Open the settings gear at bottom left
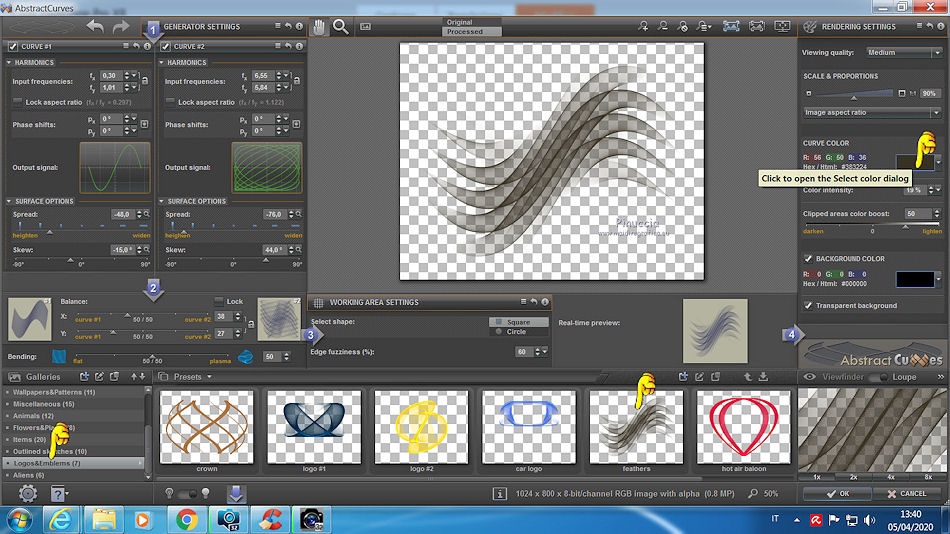The width and height of the screenshot is (950, 534). point(28,492)
